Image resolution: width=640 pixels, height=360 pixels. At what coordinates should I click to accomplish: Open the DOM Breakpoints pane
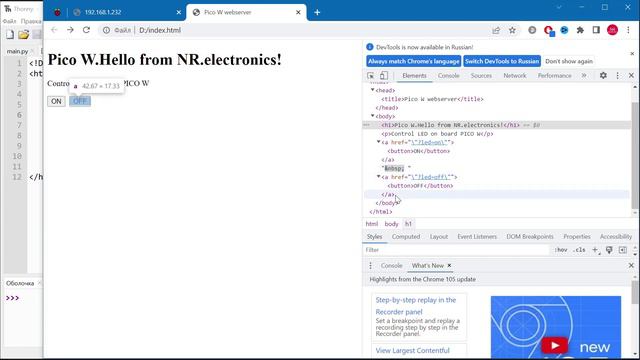(530, 237)
